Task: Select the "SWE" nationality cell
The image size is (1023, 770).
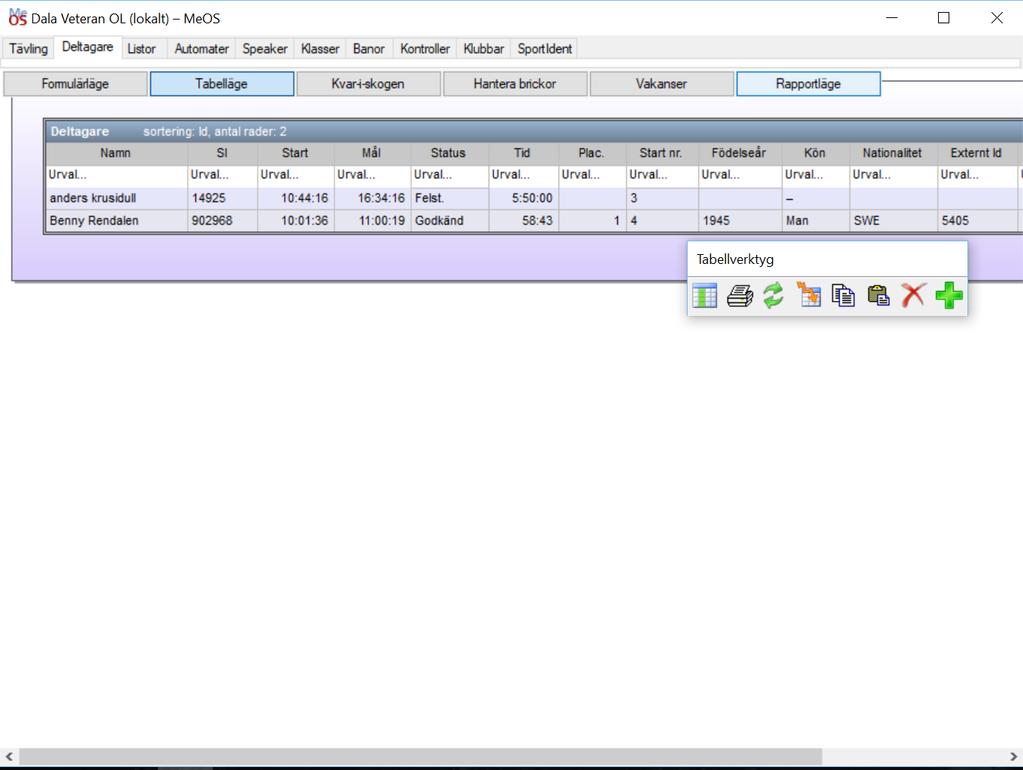Action: (893, 221)
